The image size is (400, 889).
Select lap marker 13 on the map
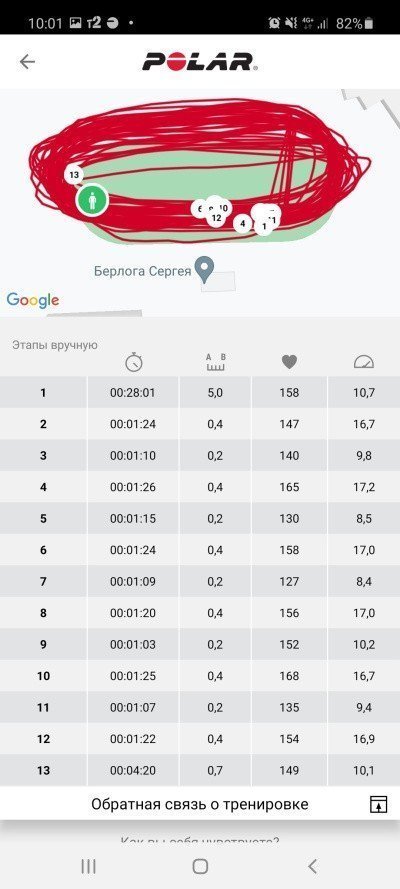(74, 175)
